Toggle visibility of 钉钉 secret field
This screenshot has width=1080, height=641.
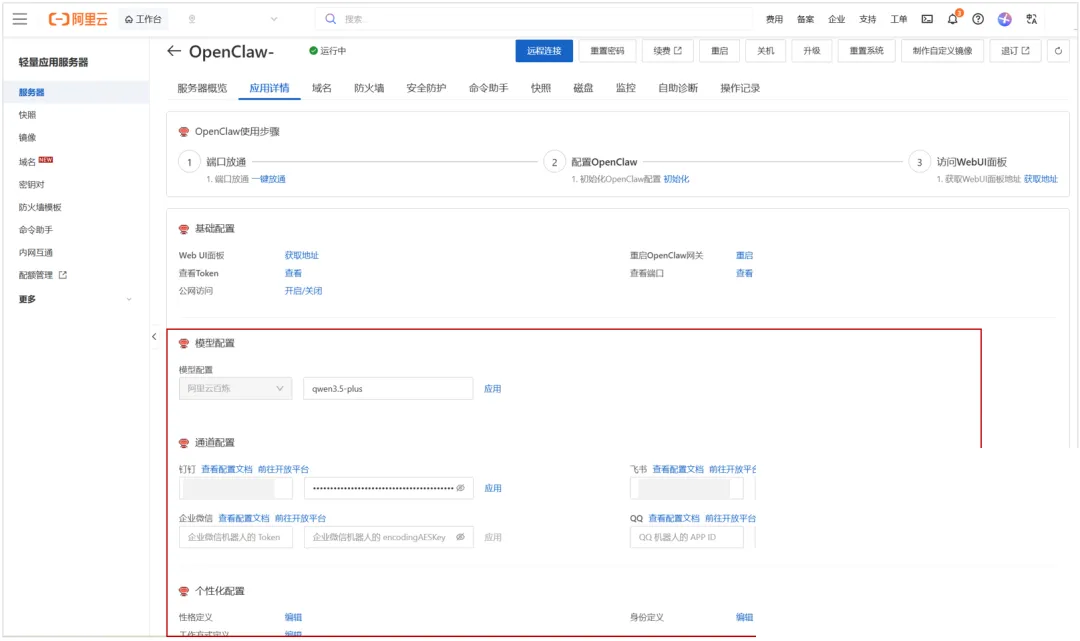click(460, 488)
